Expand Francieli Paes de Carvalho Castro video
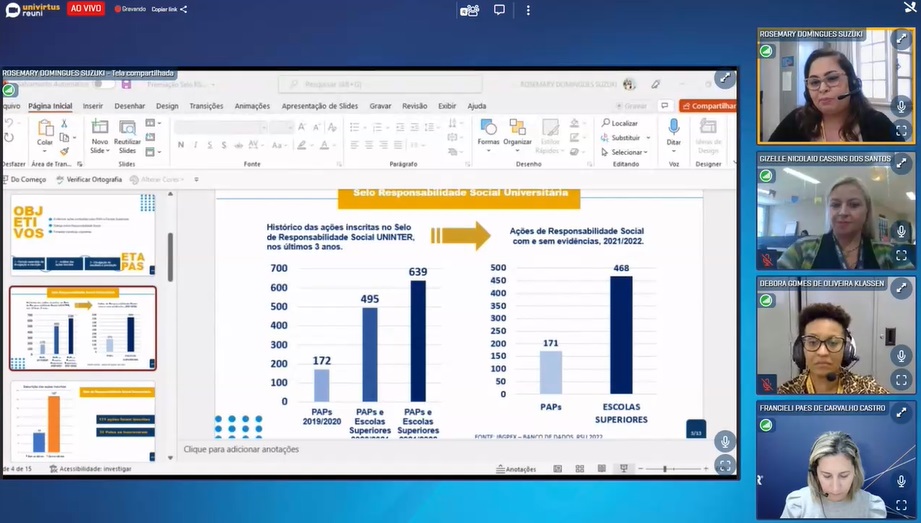 [901, 413]
